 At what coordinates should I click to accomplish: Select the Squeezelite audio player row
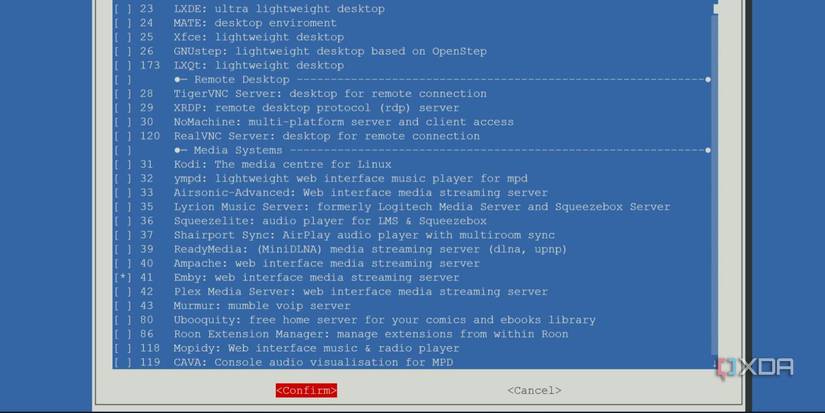pos(411,221)
